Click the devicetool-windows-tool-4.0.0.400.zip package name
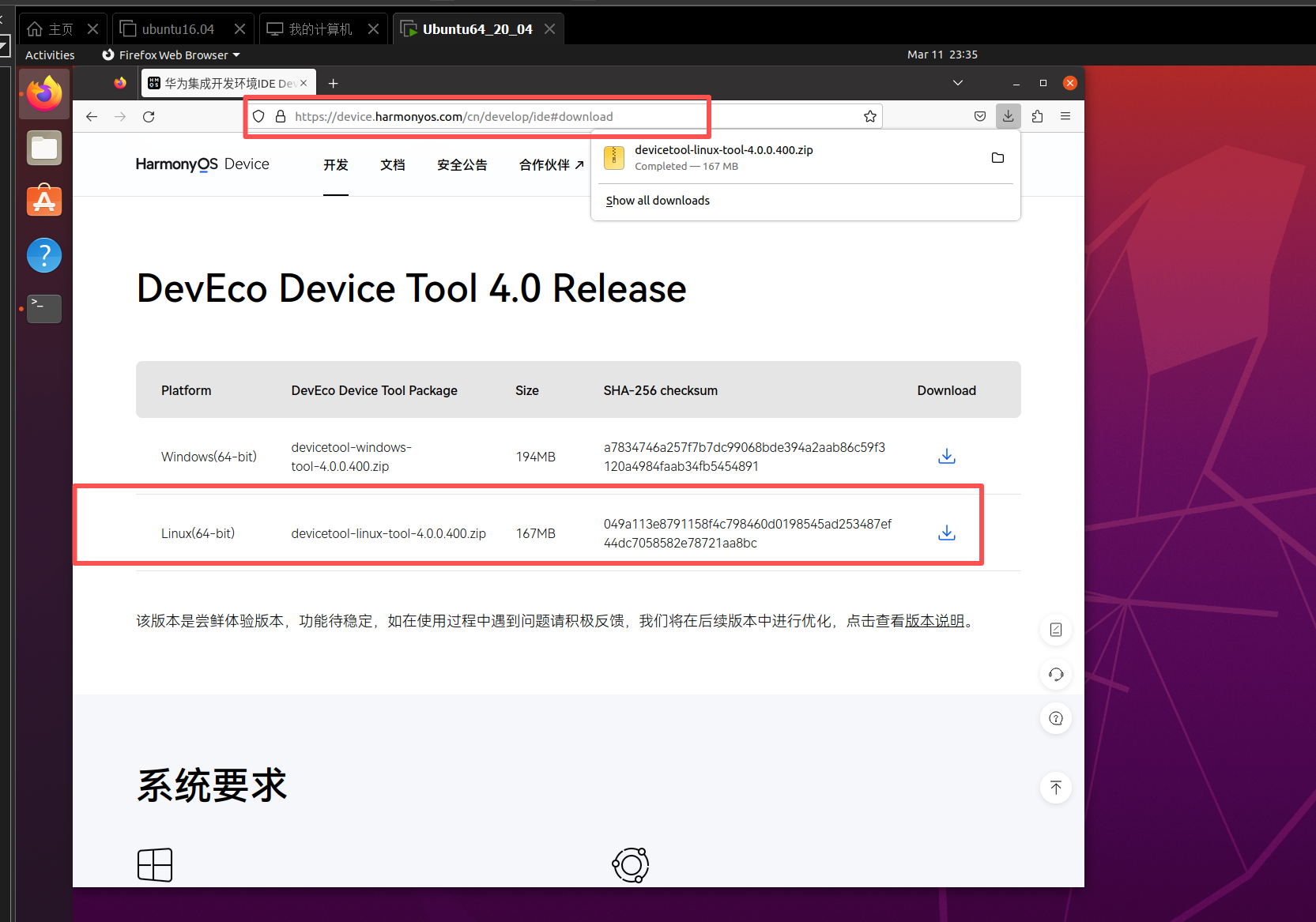 pyautogui.click(x=352, y=457)
